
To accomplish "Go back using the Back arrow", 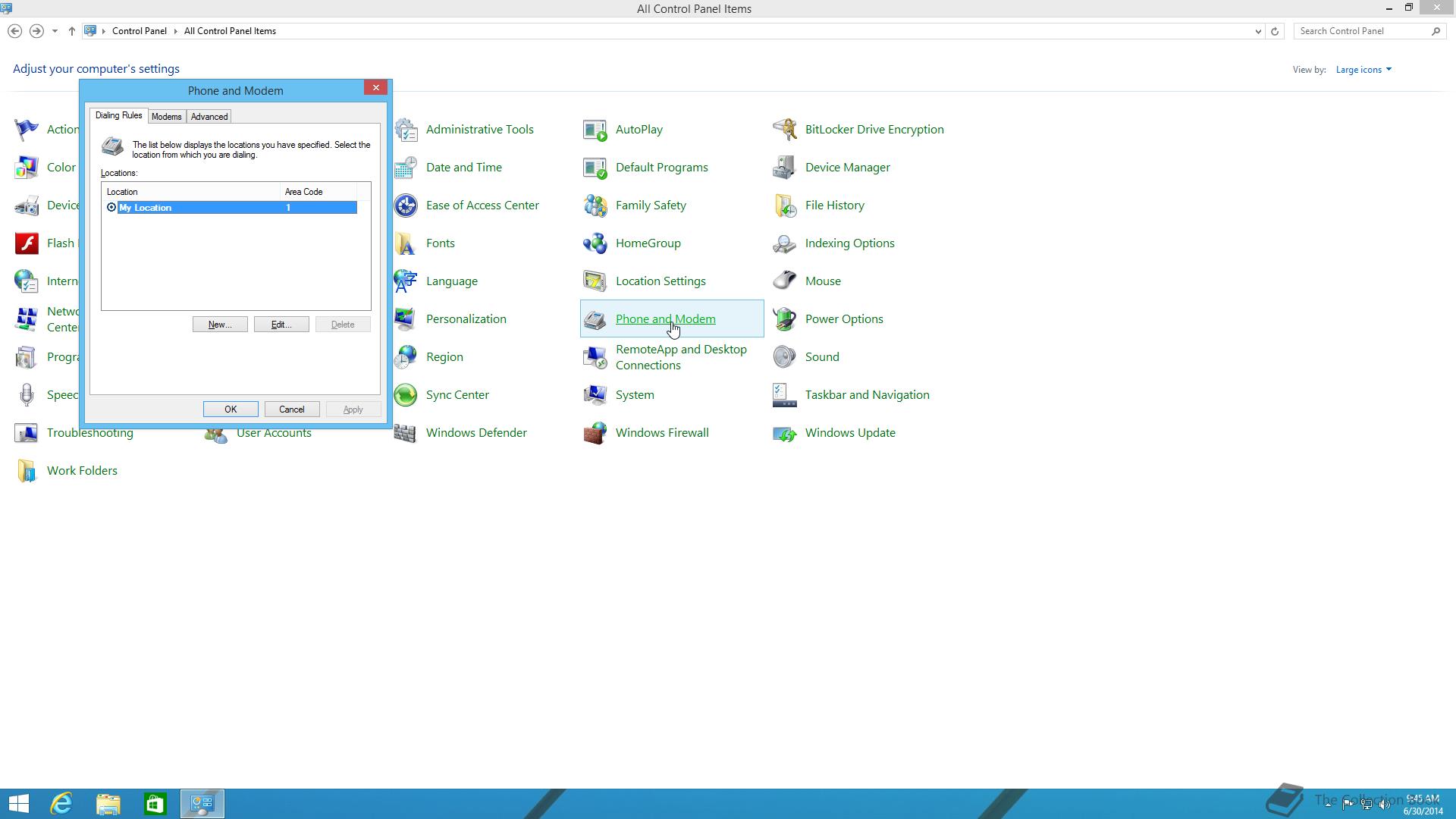I will (x=14, y=31).
